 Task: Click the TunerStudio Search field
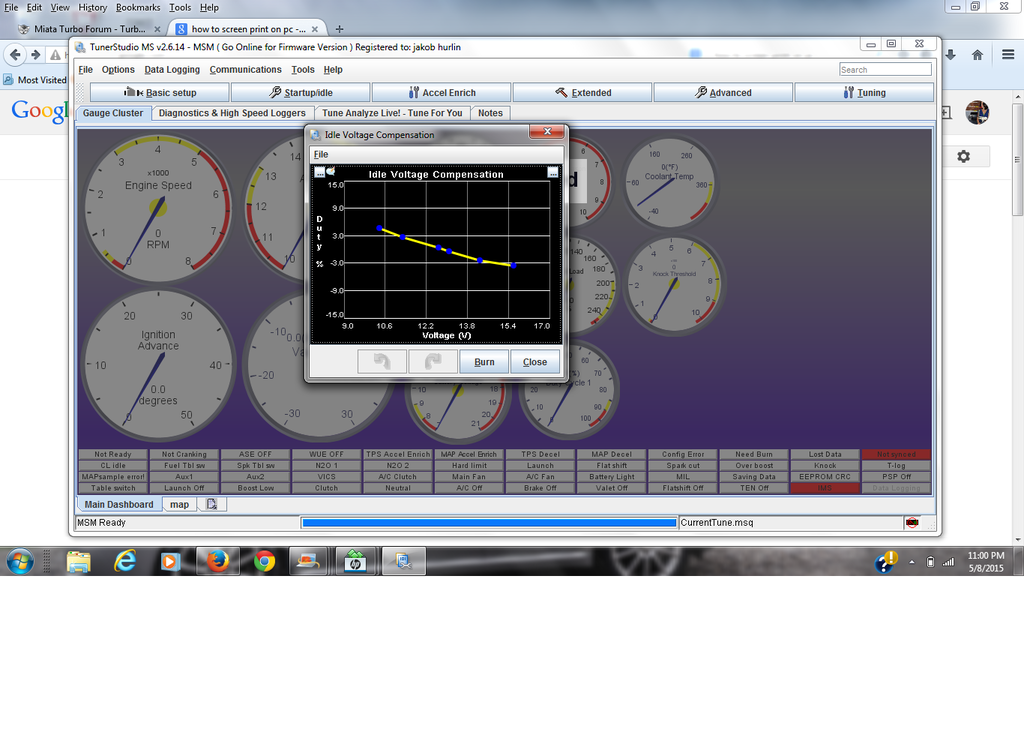[x=885, y=70]
